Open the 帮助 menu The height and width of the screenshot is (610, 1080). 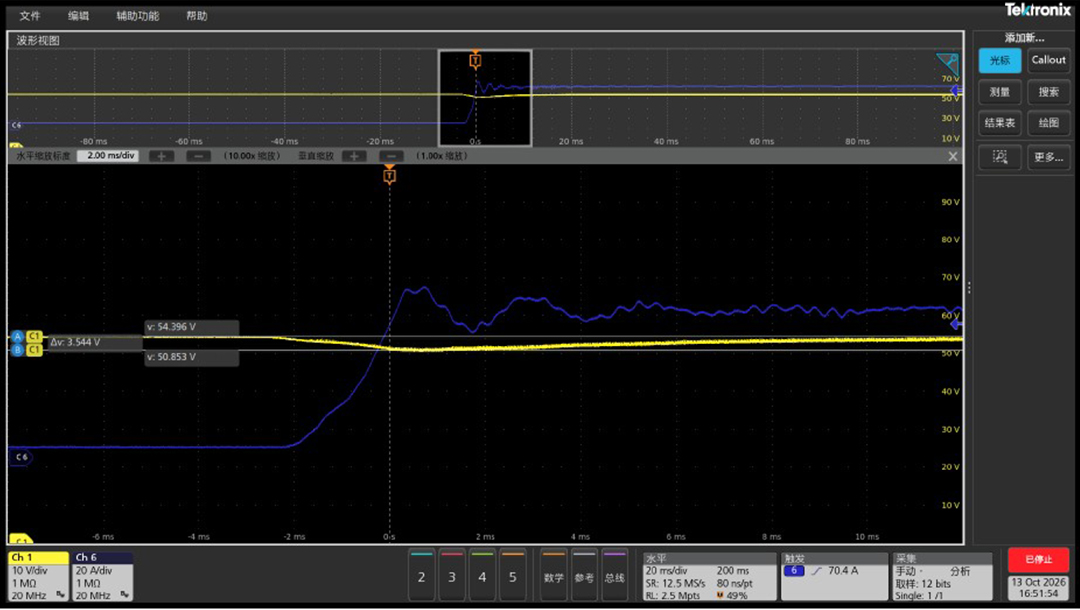coord(197,15)
